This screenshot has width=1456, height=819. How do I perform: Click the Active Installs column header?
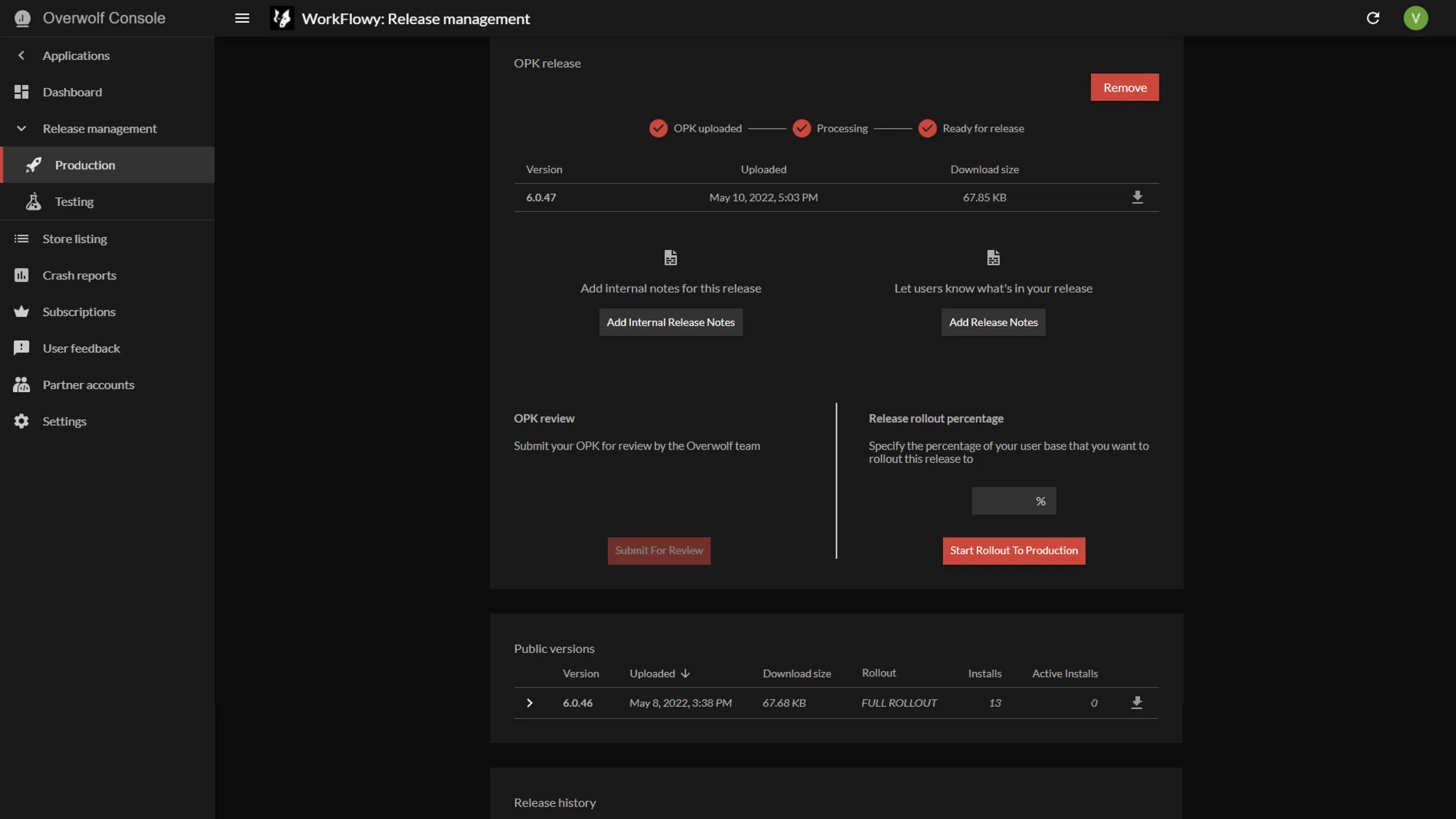(x=1065, y=673)
